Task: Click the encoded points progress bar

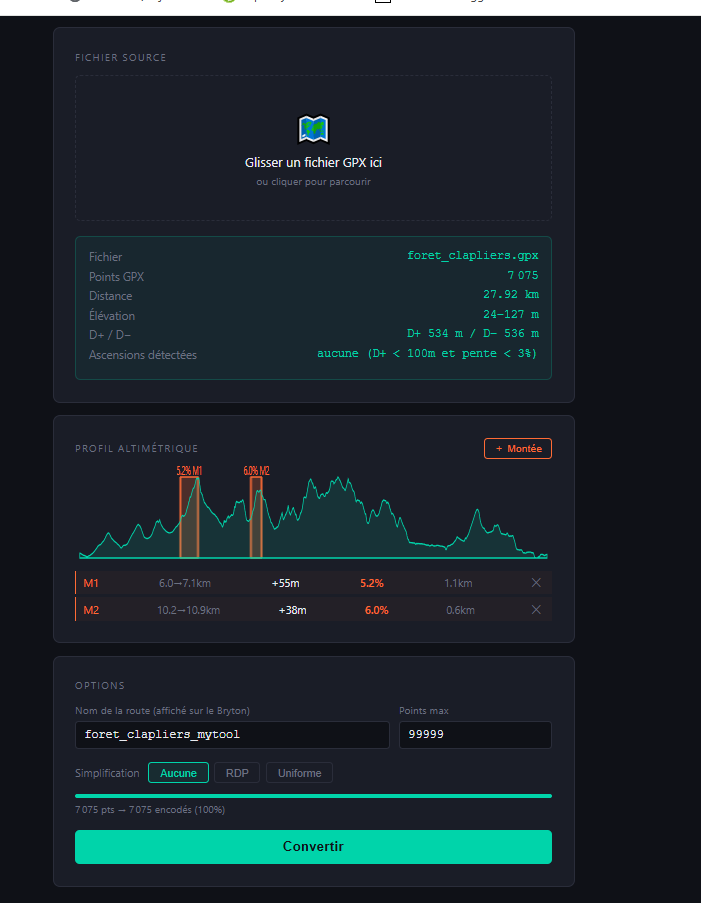Action: click(313, 796)
